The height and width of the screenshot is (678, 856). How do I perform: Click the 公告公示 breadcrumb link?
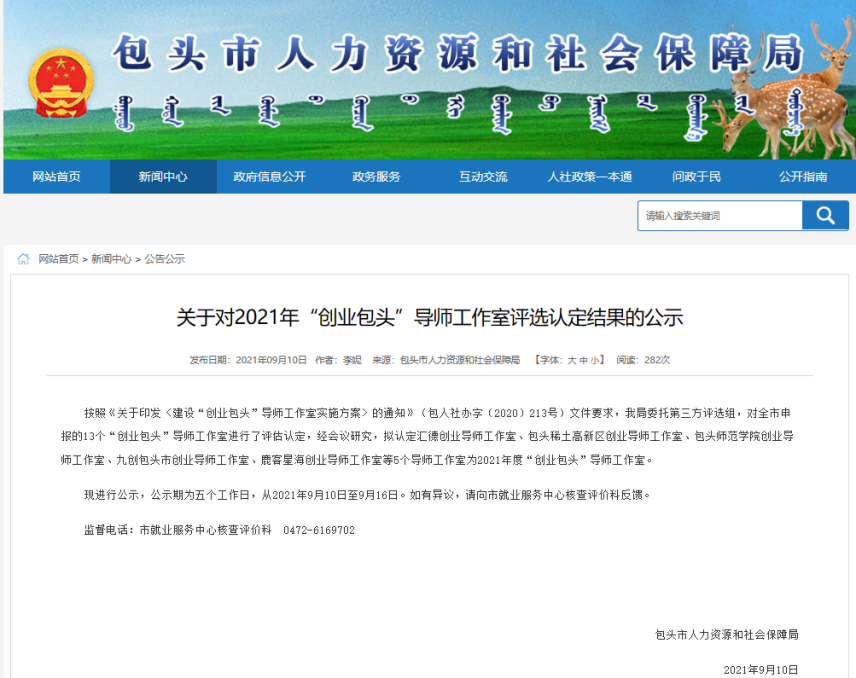(x=165, y=259)
